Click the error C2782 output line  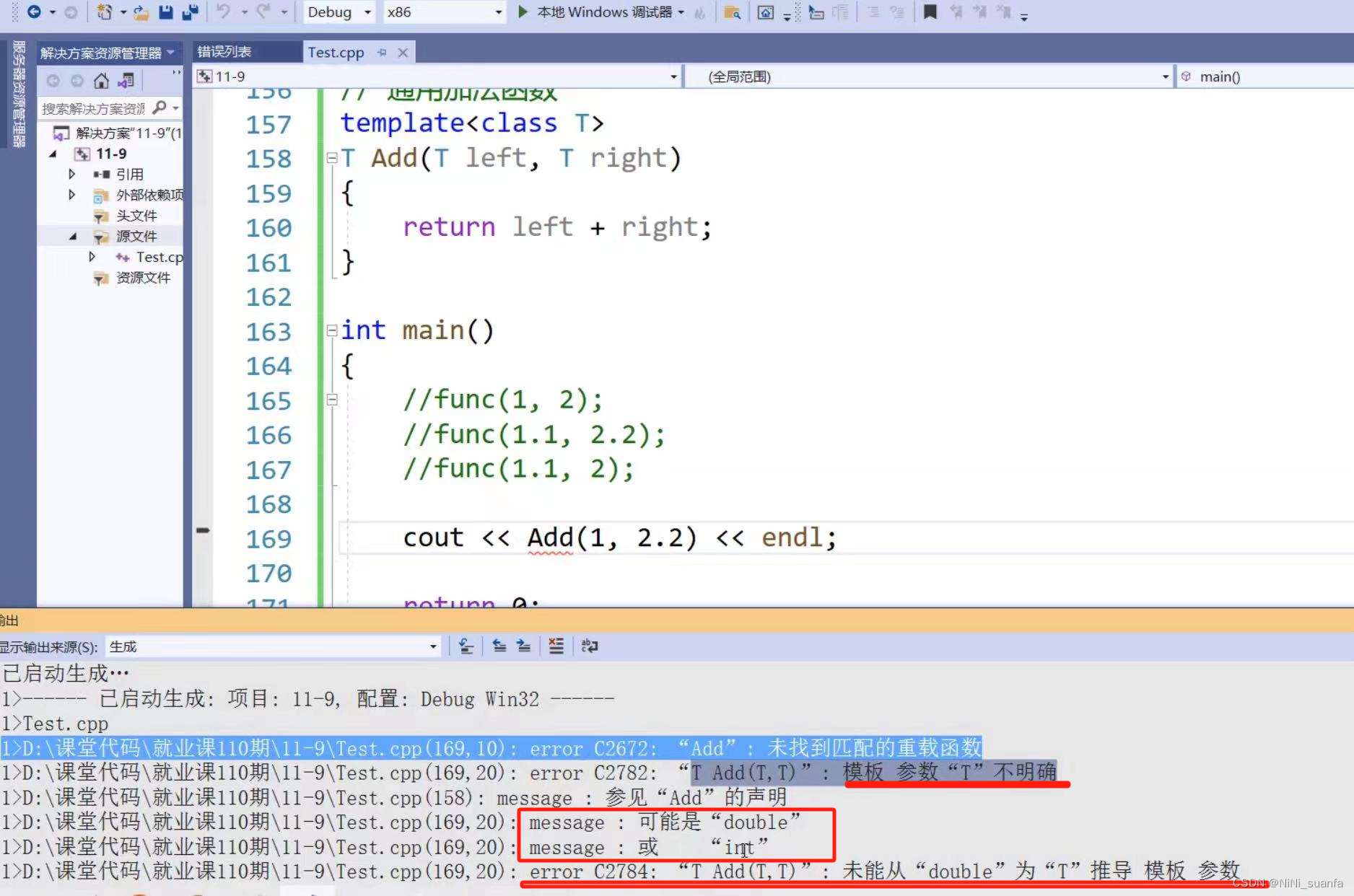tap(529, 773)
